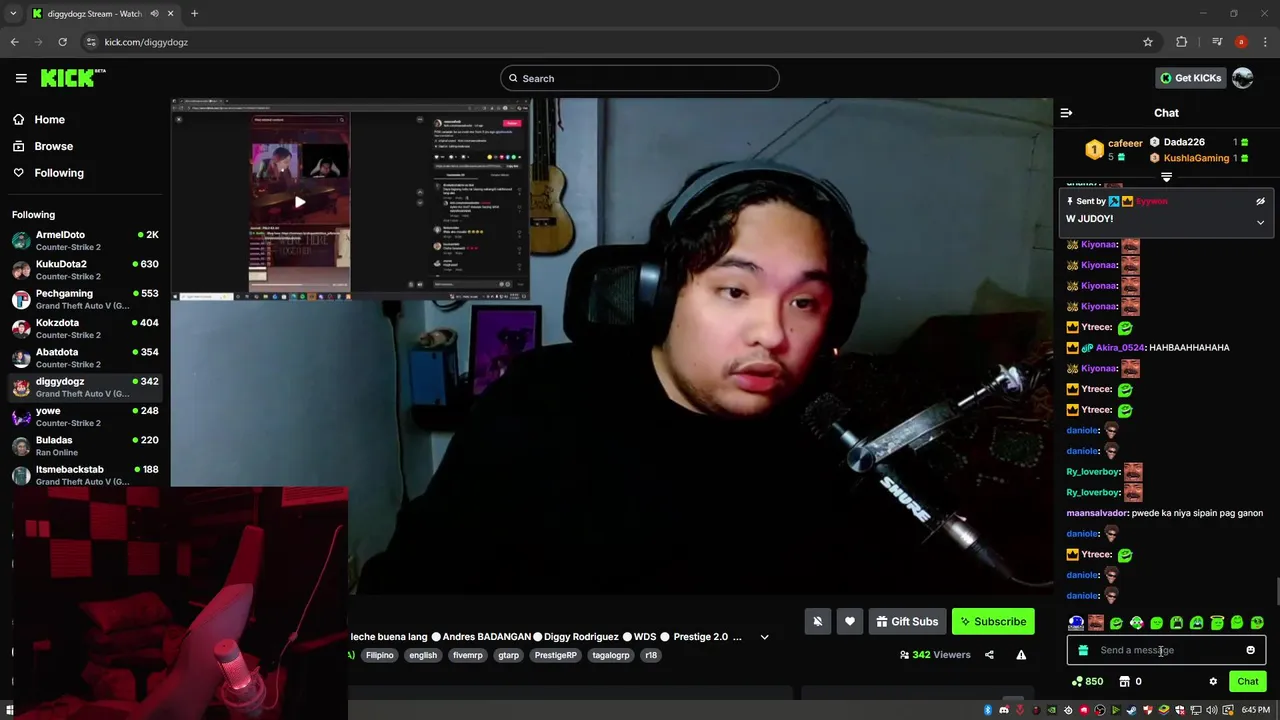This screenshot has height=720, width=1280.
Task: Open KukuDota2 channel
Action: [85, 270]
